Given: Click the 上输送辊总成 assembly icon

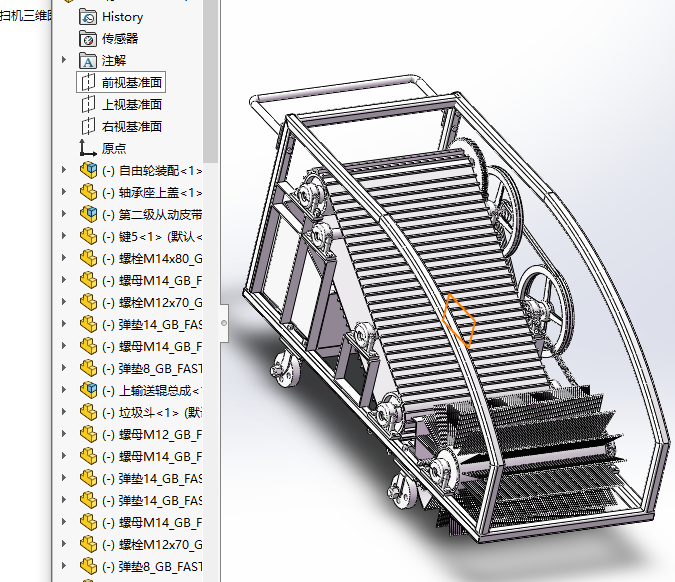Looking at the screenshot, I should [x=88, y=390].
